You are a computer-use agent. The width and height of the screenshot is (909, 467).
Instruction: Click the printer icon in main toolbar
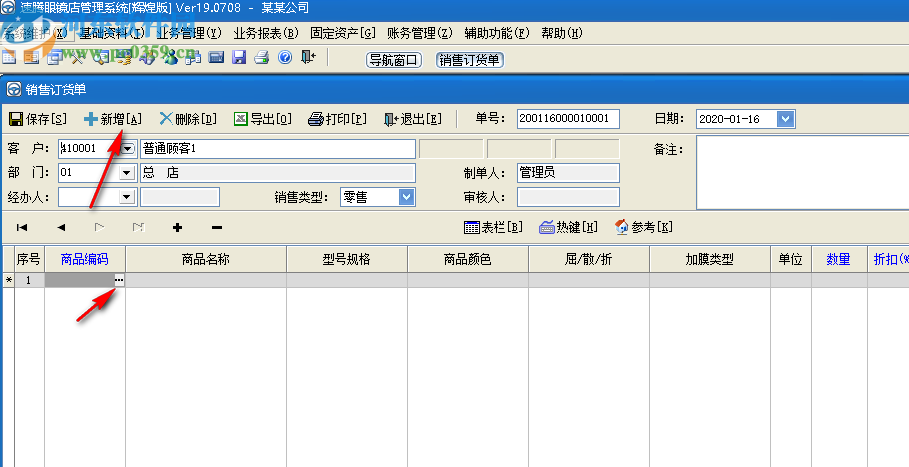(261, 57)
